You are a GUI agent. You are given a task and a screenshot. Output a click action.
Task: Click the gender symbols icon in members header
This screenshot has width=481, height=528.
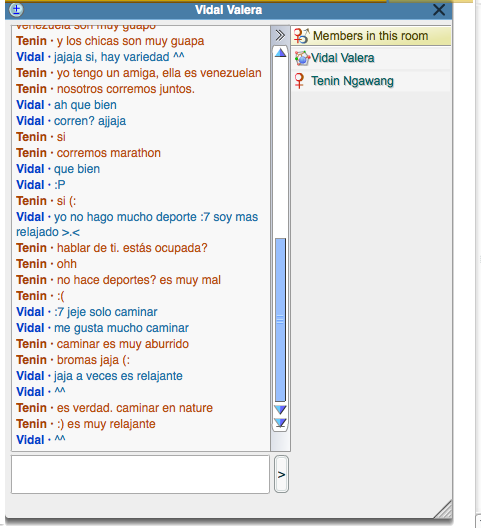(301, 36)
